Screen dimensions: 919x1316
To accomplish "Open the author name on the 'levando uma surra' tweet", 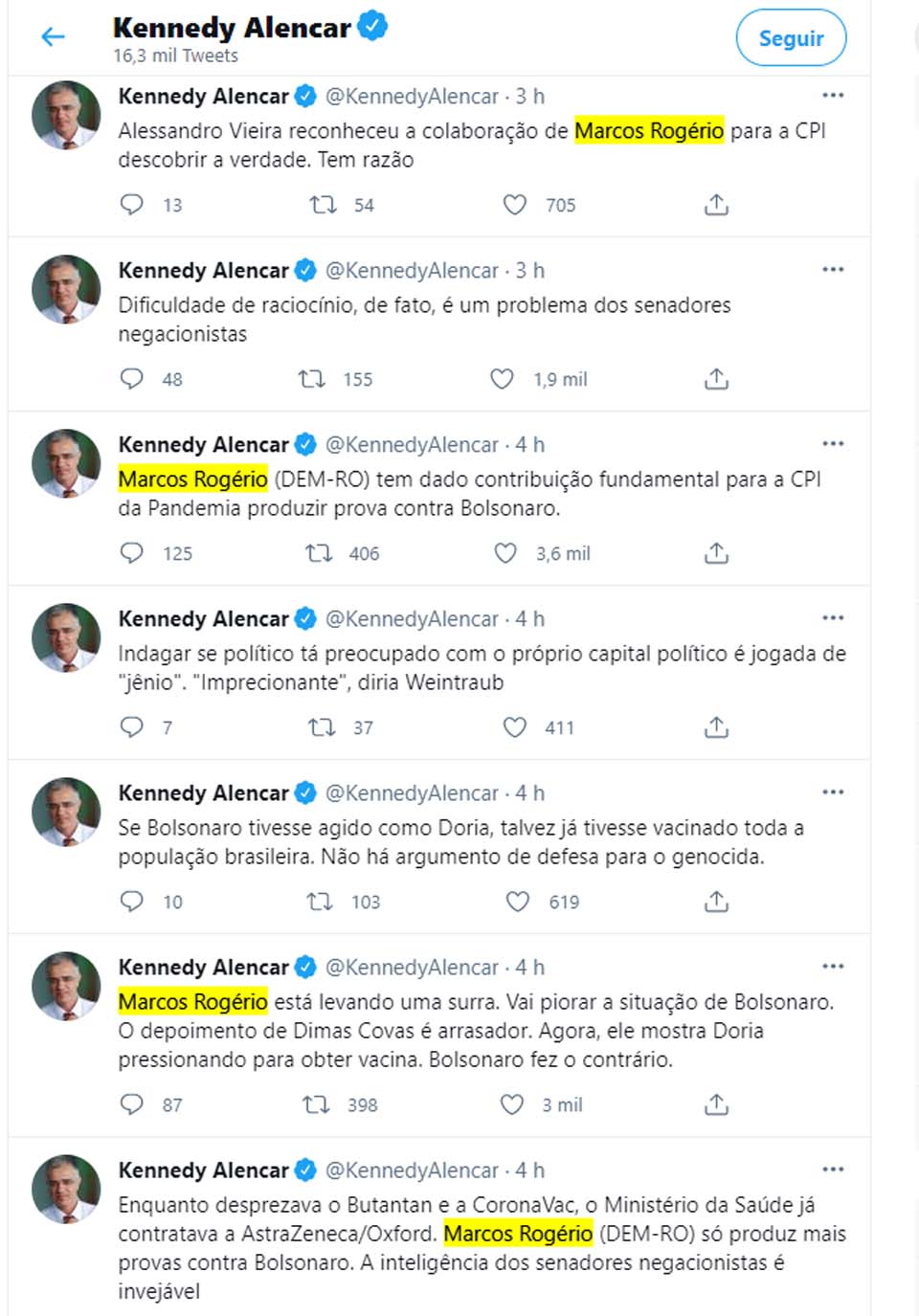I will coord(203,968).
